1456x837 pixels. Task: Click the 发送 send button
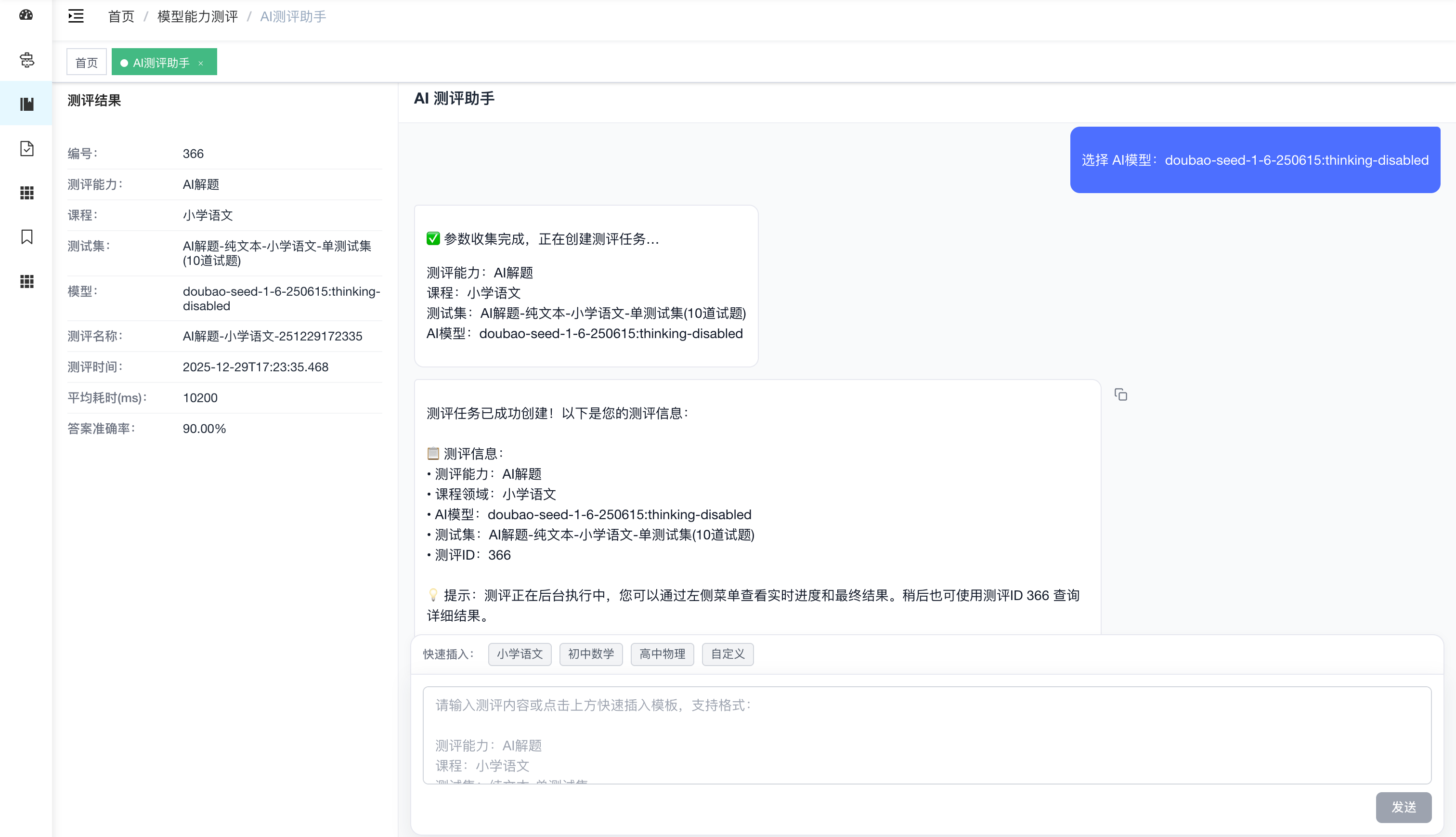coord(1403,807)
